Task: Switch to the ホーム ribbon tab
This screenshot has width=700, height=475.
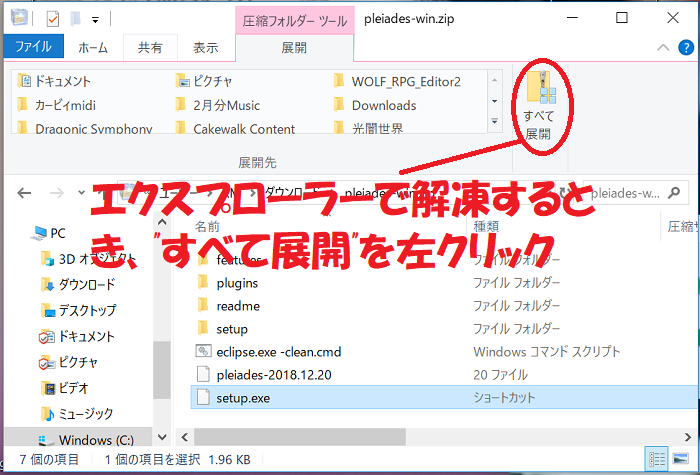Action: click(93, 47)
